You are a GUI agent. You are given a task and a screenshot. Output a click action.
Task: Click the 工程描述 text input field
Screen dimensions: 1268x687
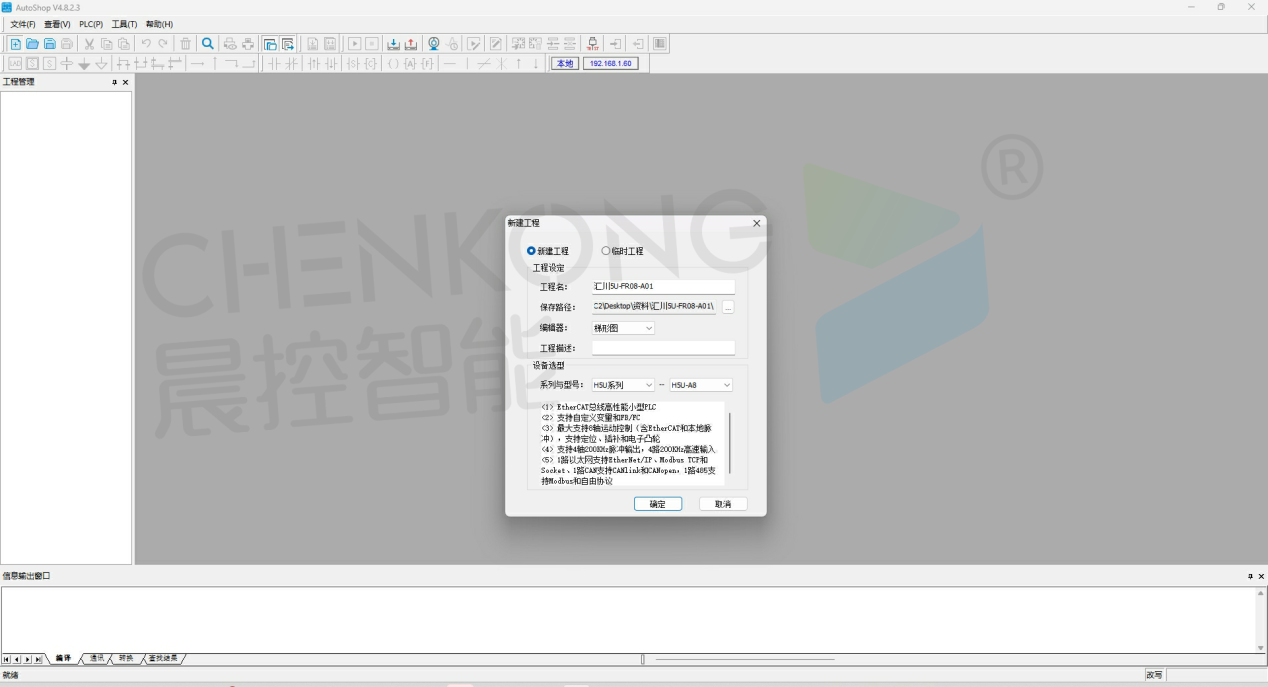click(663, 348)
